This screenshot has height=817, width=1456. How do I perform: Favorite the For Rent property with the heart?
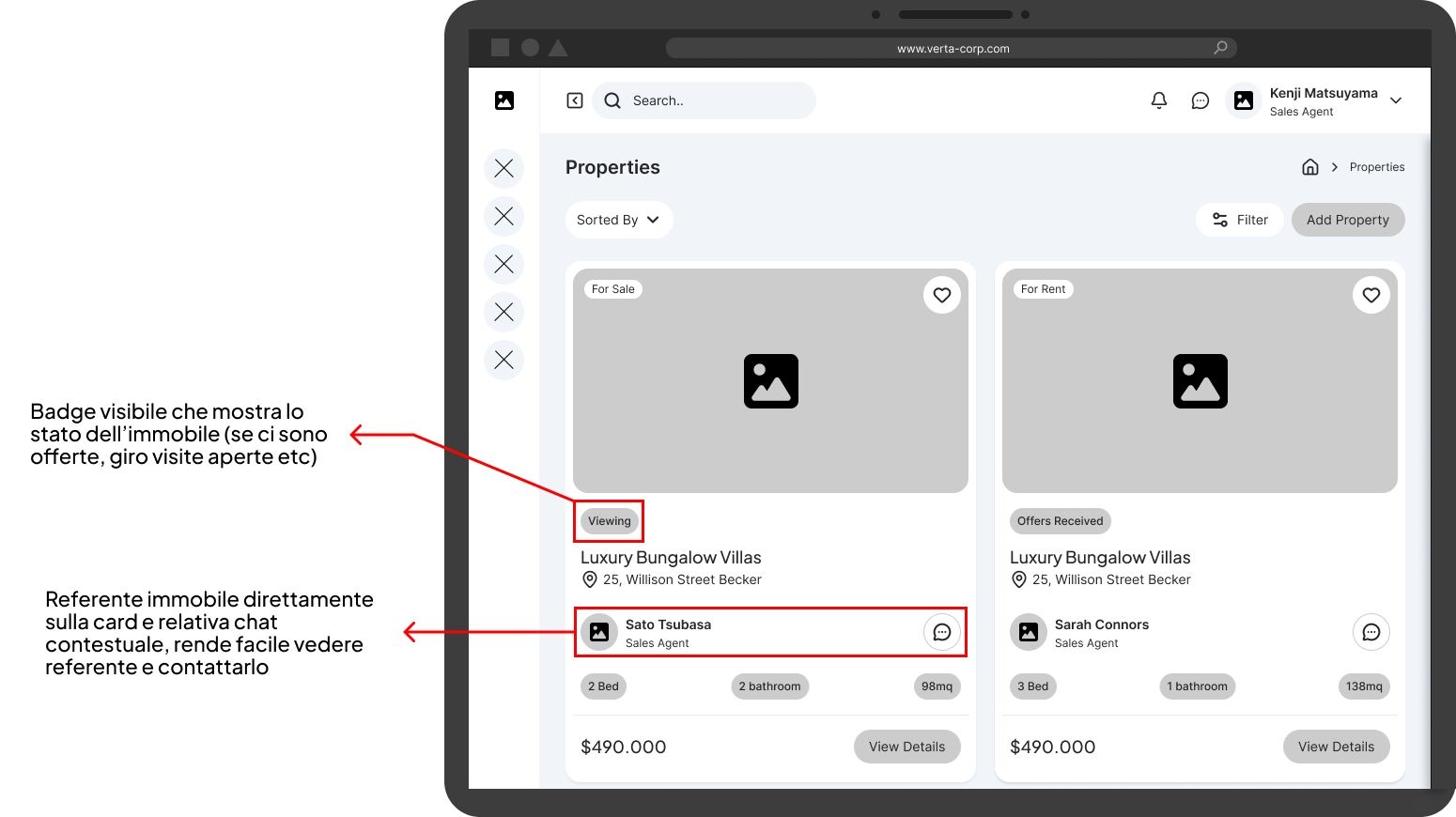click(x=1371, y=295)
